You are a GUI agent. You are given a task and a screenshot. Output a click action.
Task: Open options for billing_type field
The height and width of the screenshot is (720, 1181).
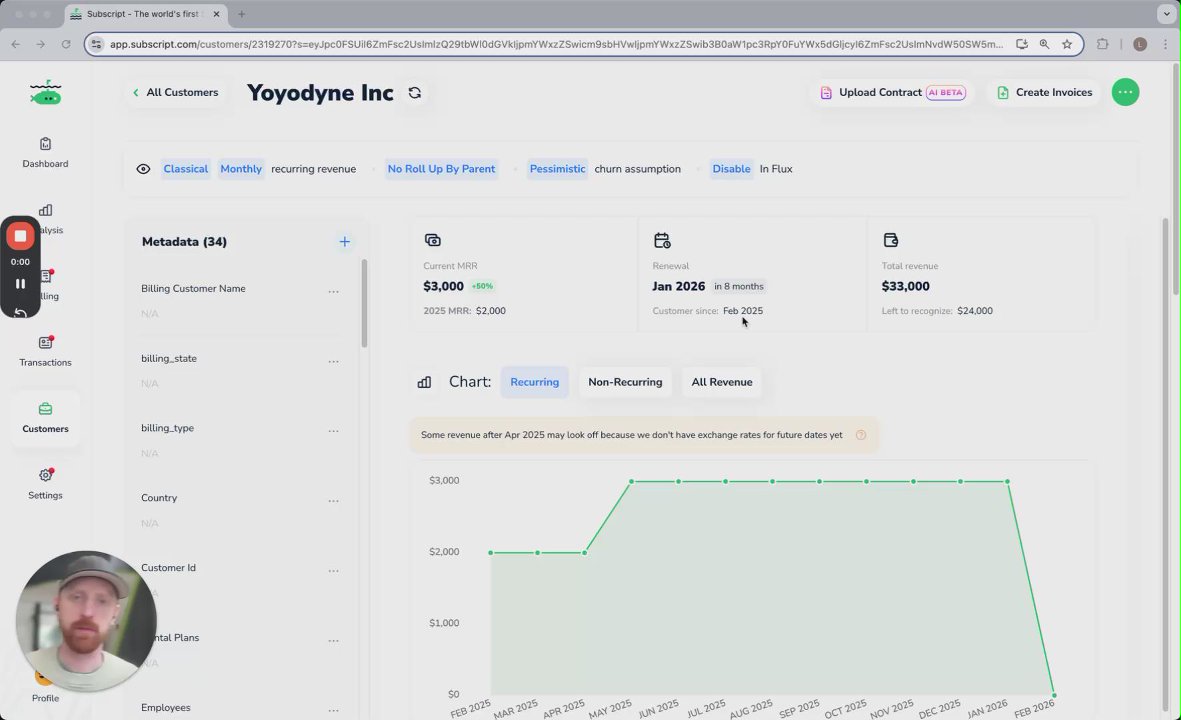click(x=334, y=431)
